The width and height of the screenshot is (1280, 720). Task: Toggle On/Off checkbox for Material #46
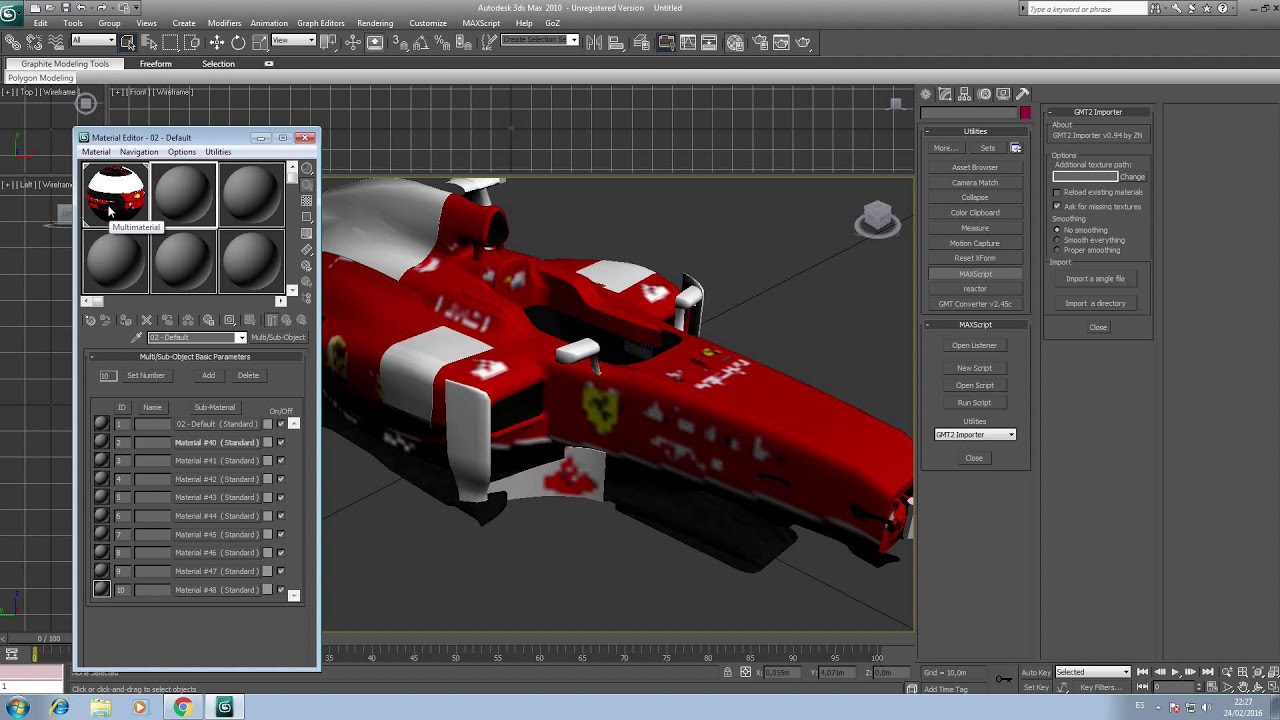click(281, 552)
